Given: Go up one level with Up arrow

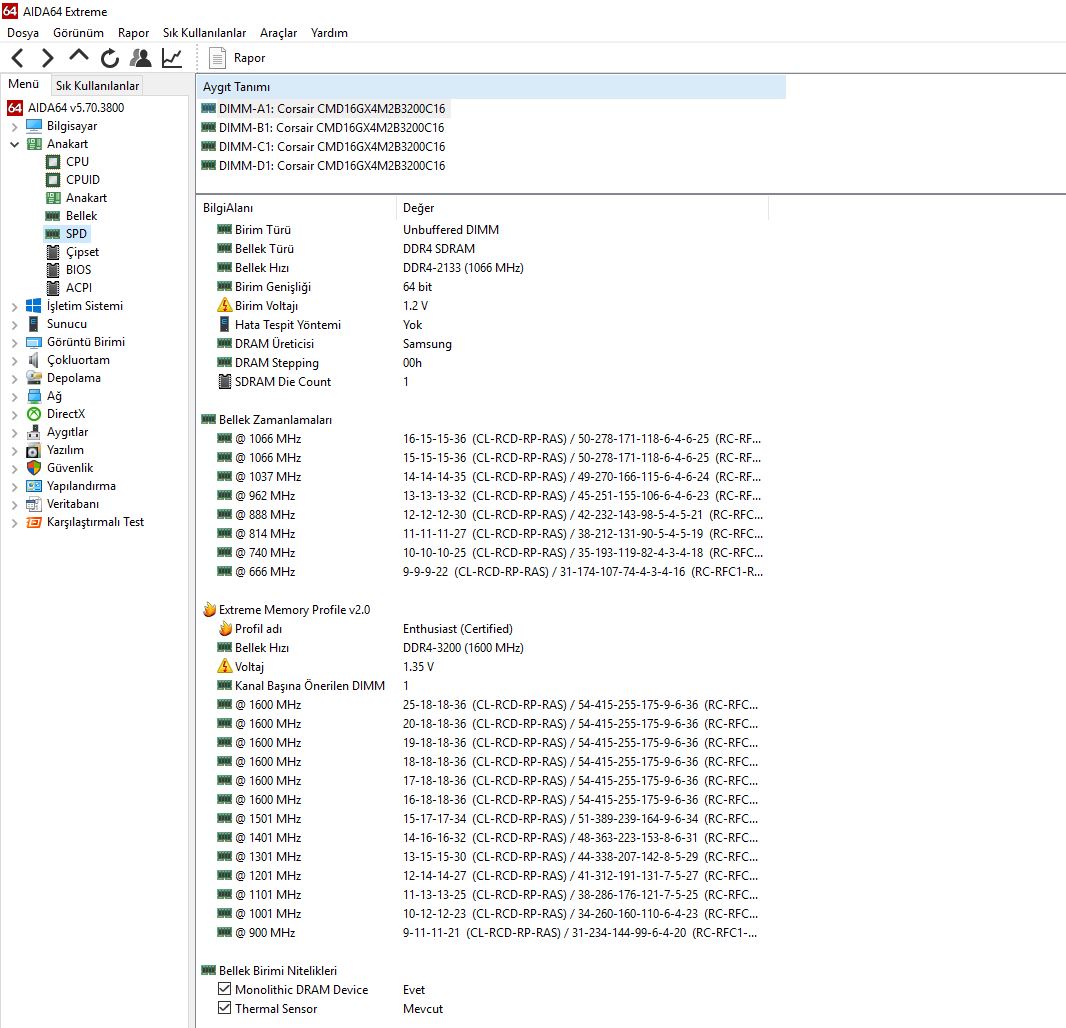Looking at the screenshot, I should [79, 56].
